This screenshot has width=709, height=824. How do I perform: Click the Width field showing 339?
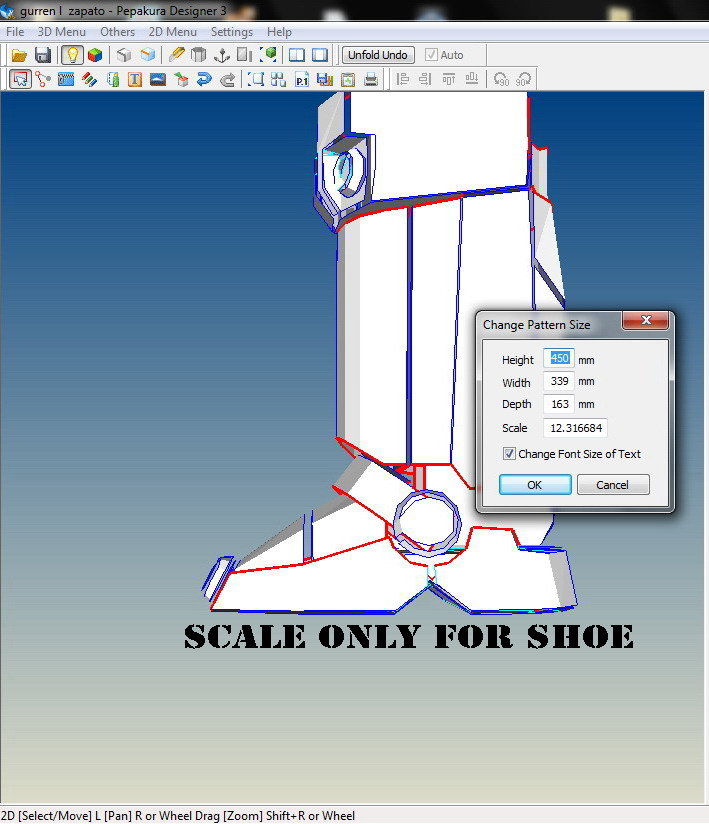click(559, 381)
